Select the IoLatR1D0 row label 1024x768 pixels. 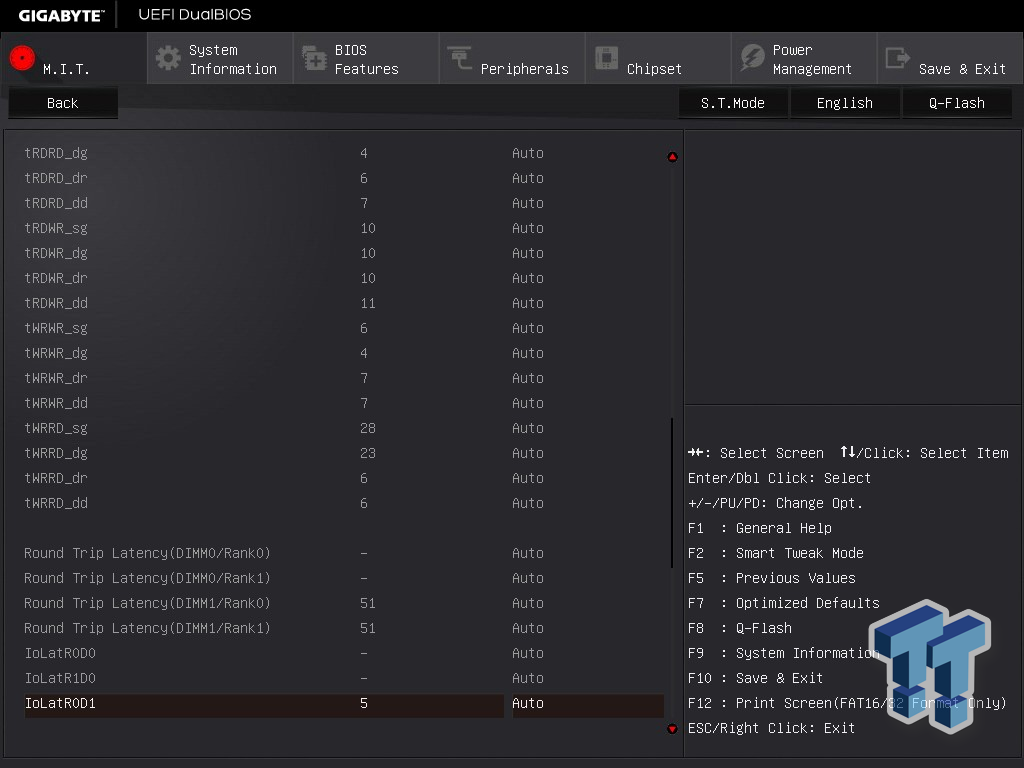[x=60, y=679]
